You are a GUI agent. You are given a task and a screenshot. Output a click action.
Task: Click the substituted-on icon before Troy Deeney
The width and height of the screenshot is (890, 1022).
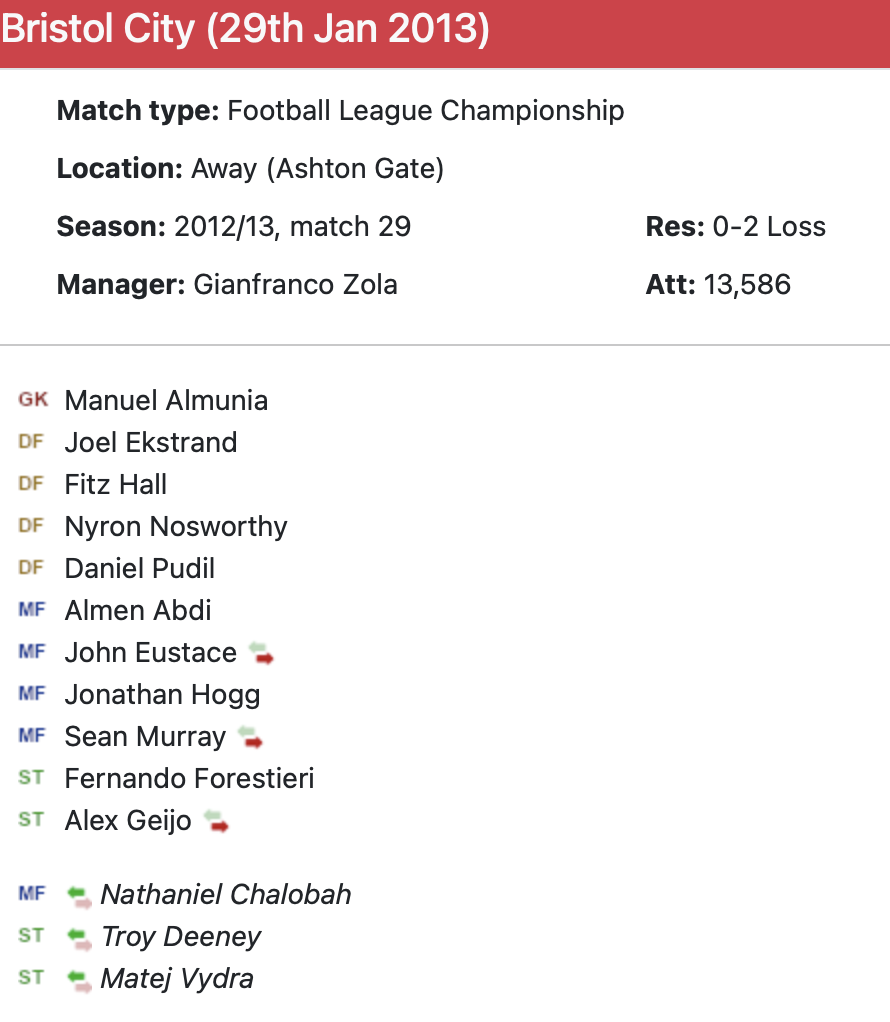[x=79, y=937]
